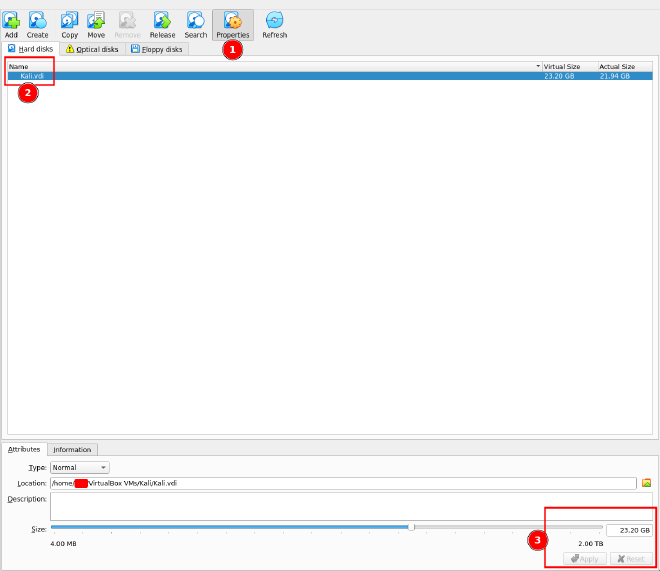Open the Hard disks tab
This screenshot has width=660, height=571.
(31, 49)
